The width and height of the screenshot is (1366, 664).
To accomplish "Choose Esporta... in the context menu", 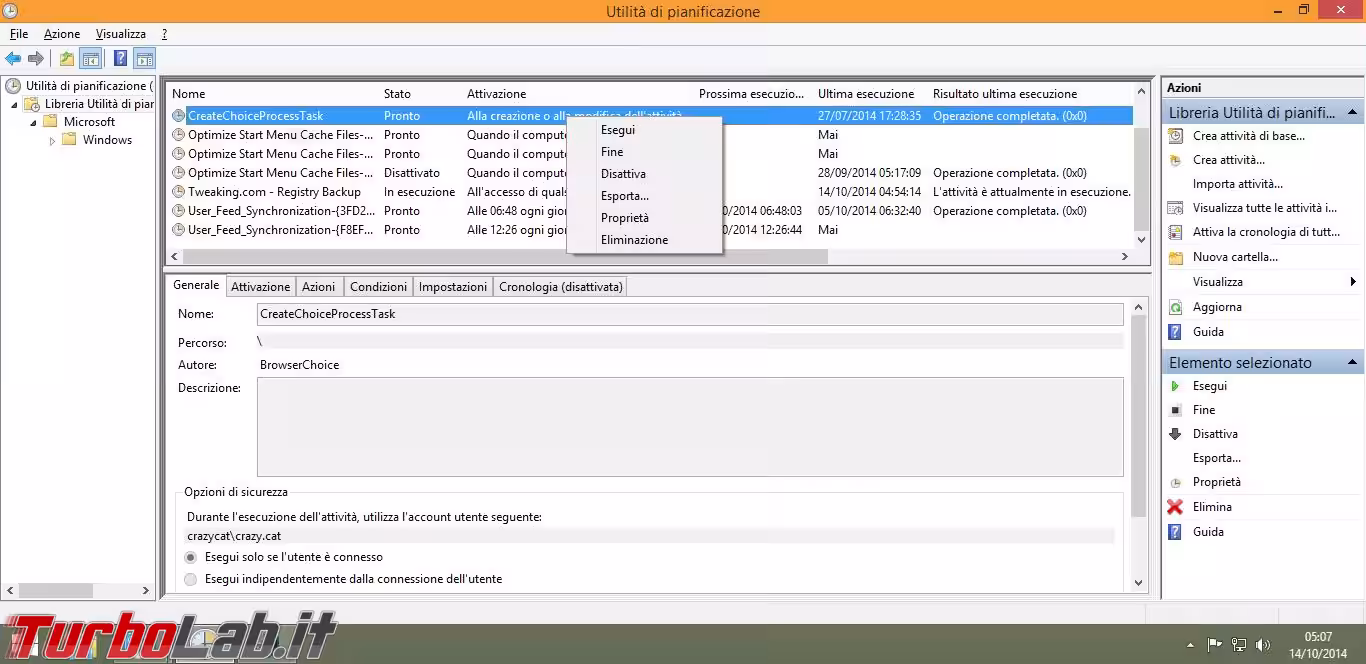I will (x=624, y=196).
